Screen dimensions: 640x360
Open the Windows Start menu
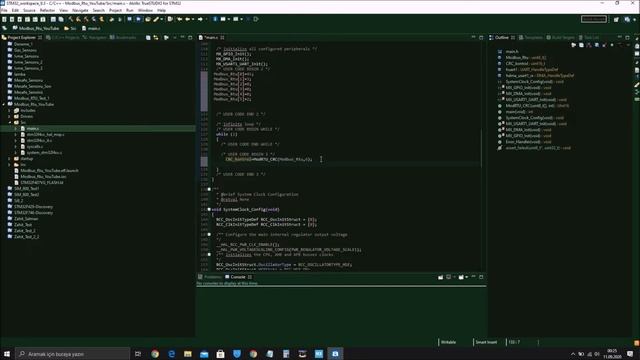pyautogui.click(x=7, y=353)
